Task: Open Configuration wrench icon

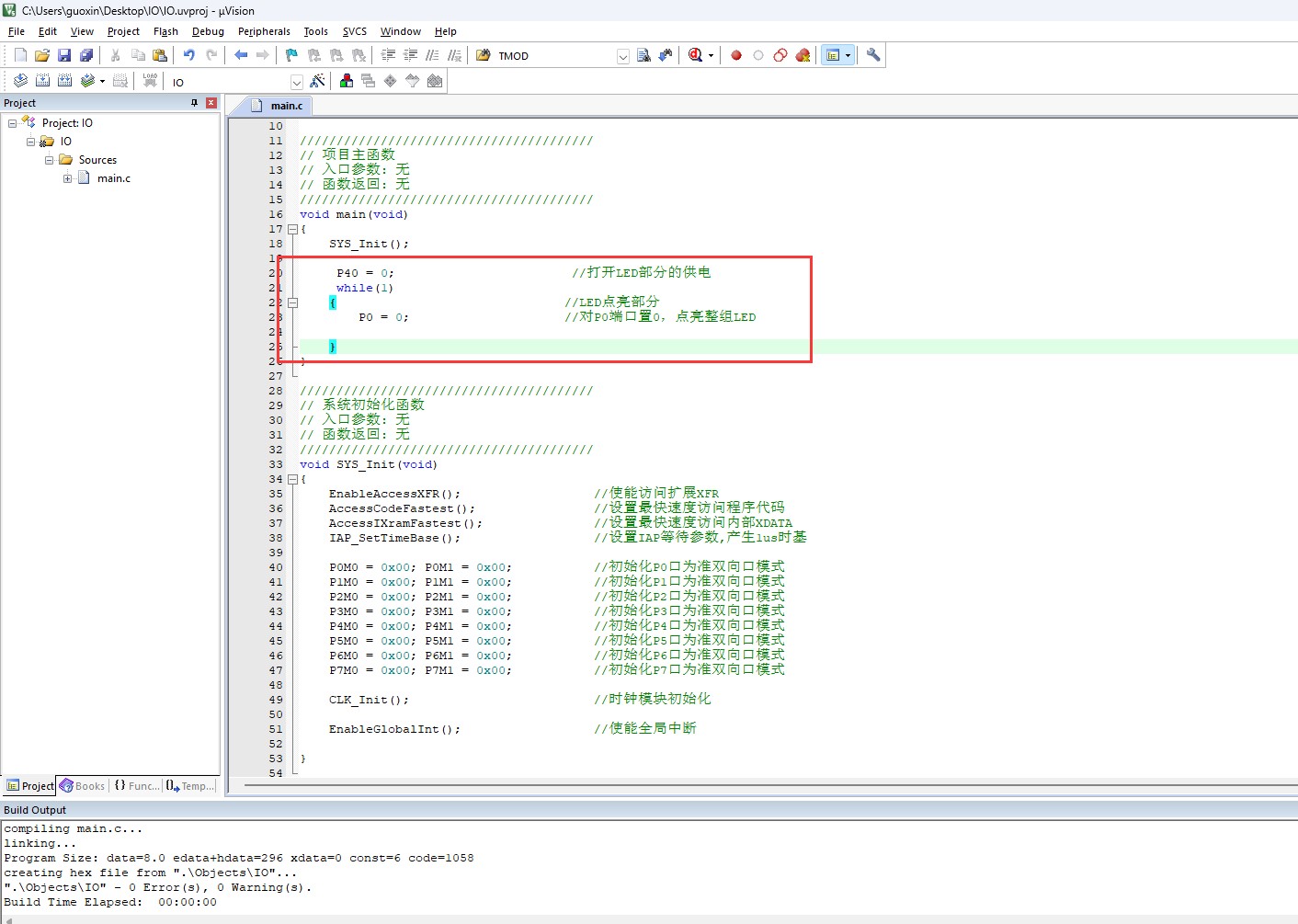Action: pyautogui.click(x=873, y=55)
